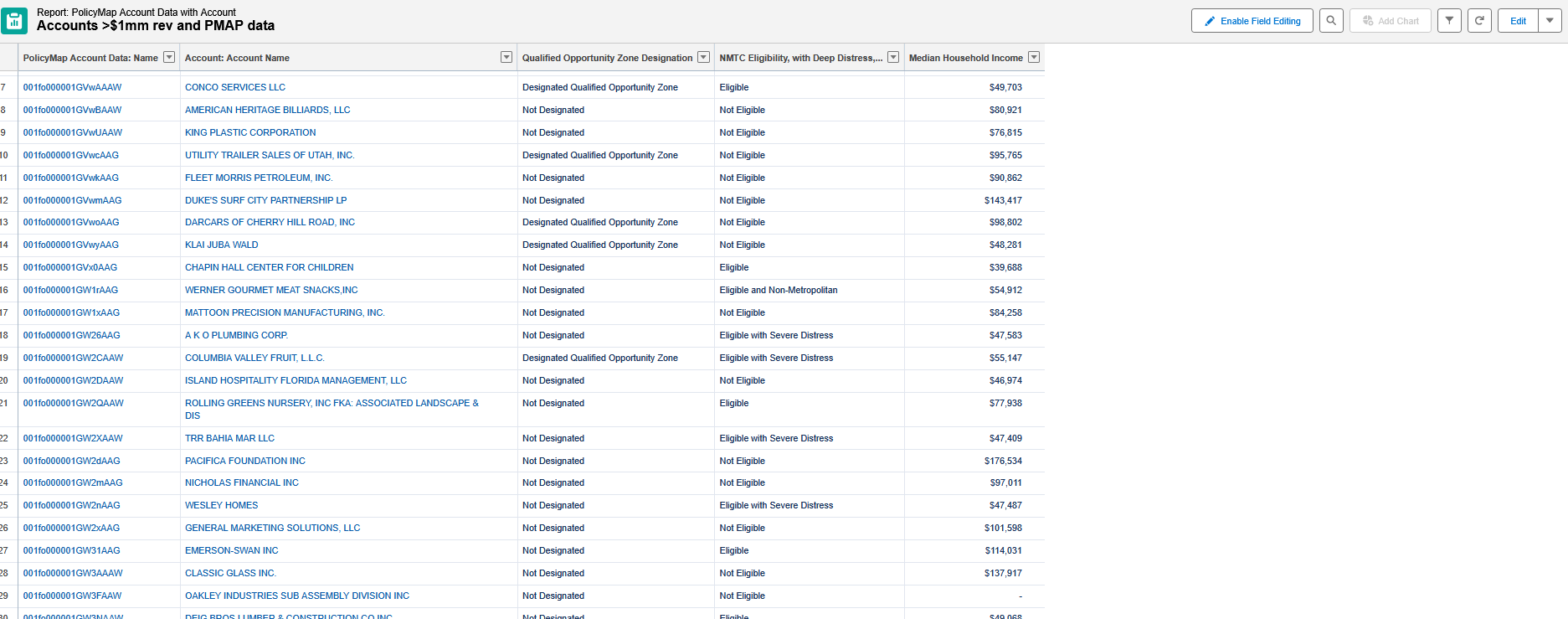The width and height of the screenshot is (1568, 619).
Task: Open NMTC Eligibility column dropdown arrow
Action: coord(893,57)
